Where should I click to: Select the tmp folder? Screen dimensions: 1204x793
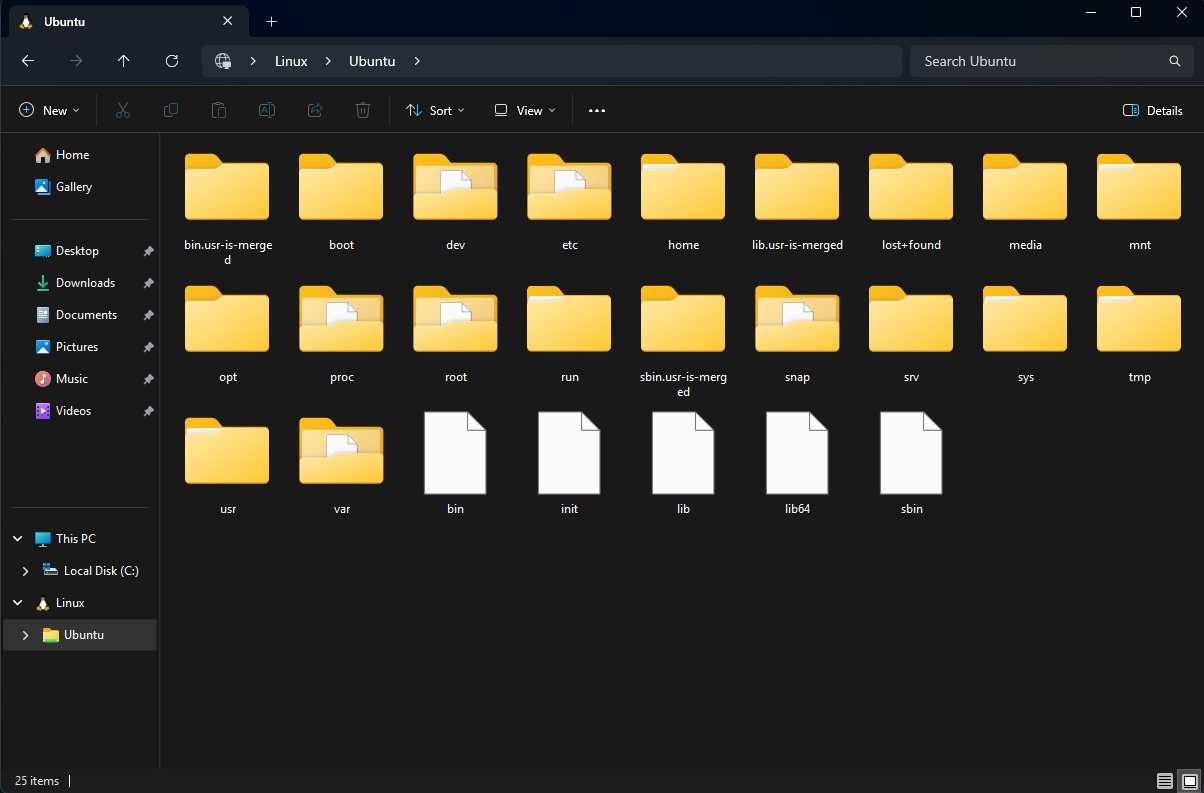click(x=1140, y=334)
